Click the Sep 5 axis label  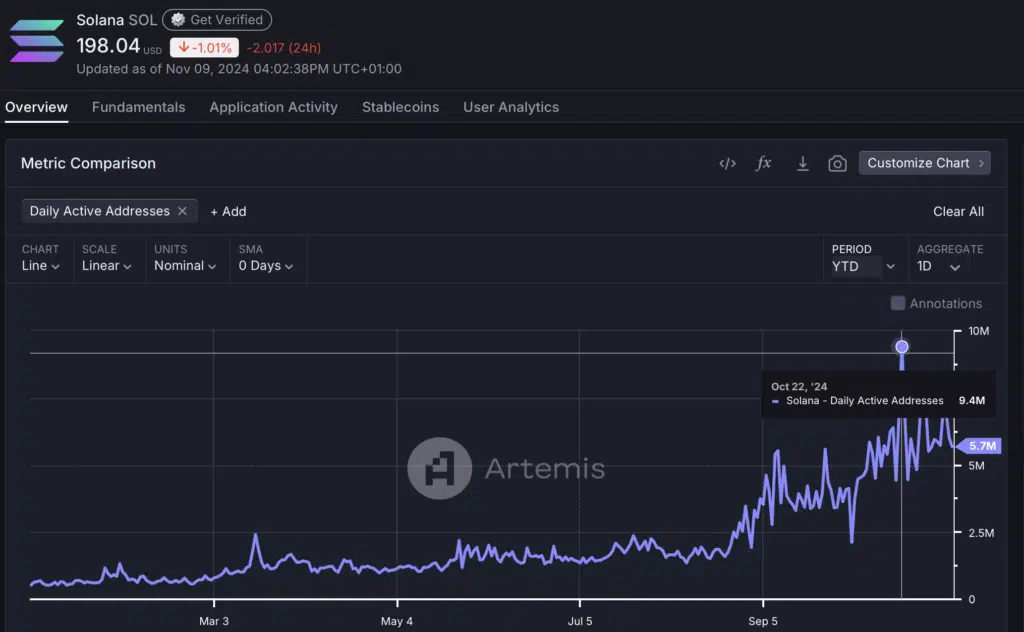click(763, 621)
